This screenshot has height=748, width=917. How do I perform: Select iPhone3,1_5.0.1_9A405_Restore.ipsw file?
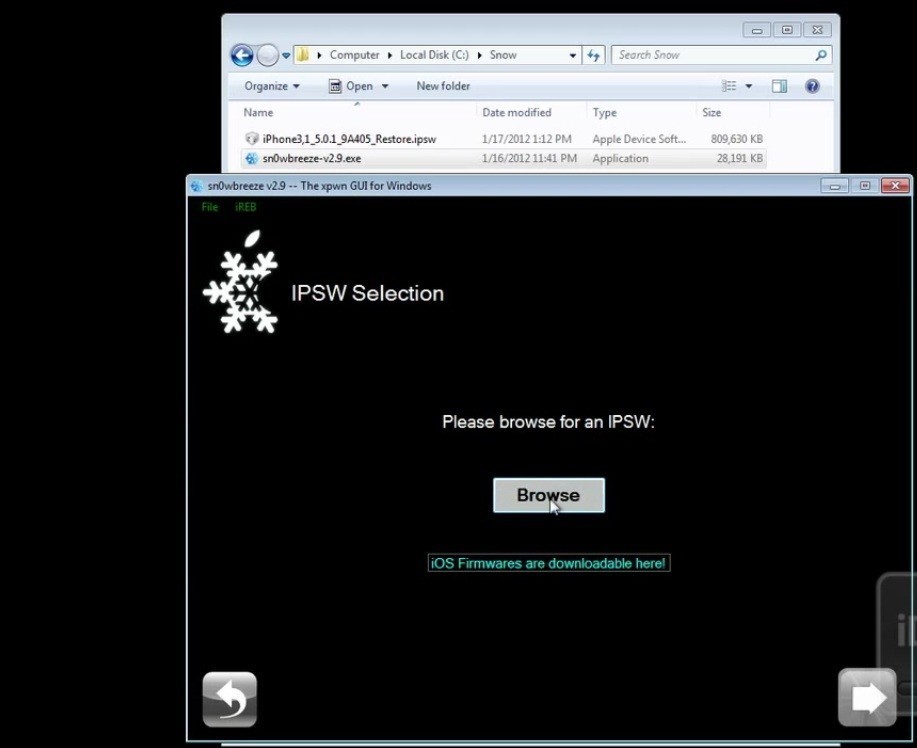[349, 139]
